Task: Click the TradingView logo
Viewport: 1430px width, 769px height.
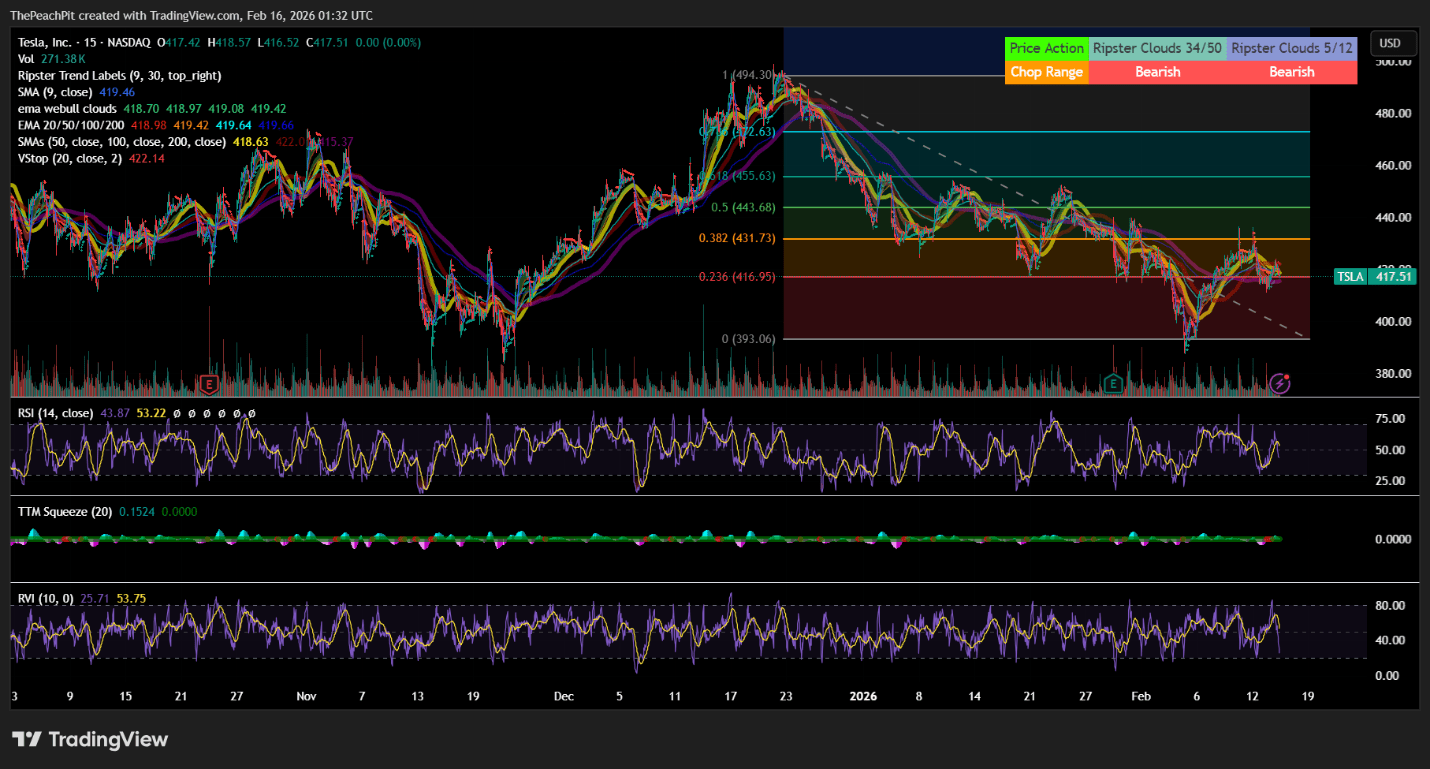Action: [x=90, y=740]
